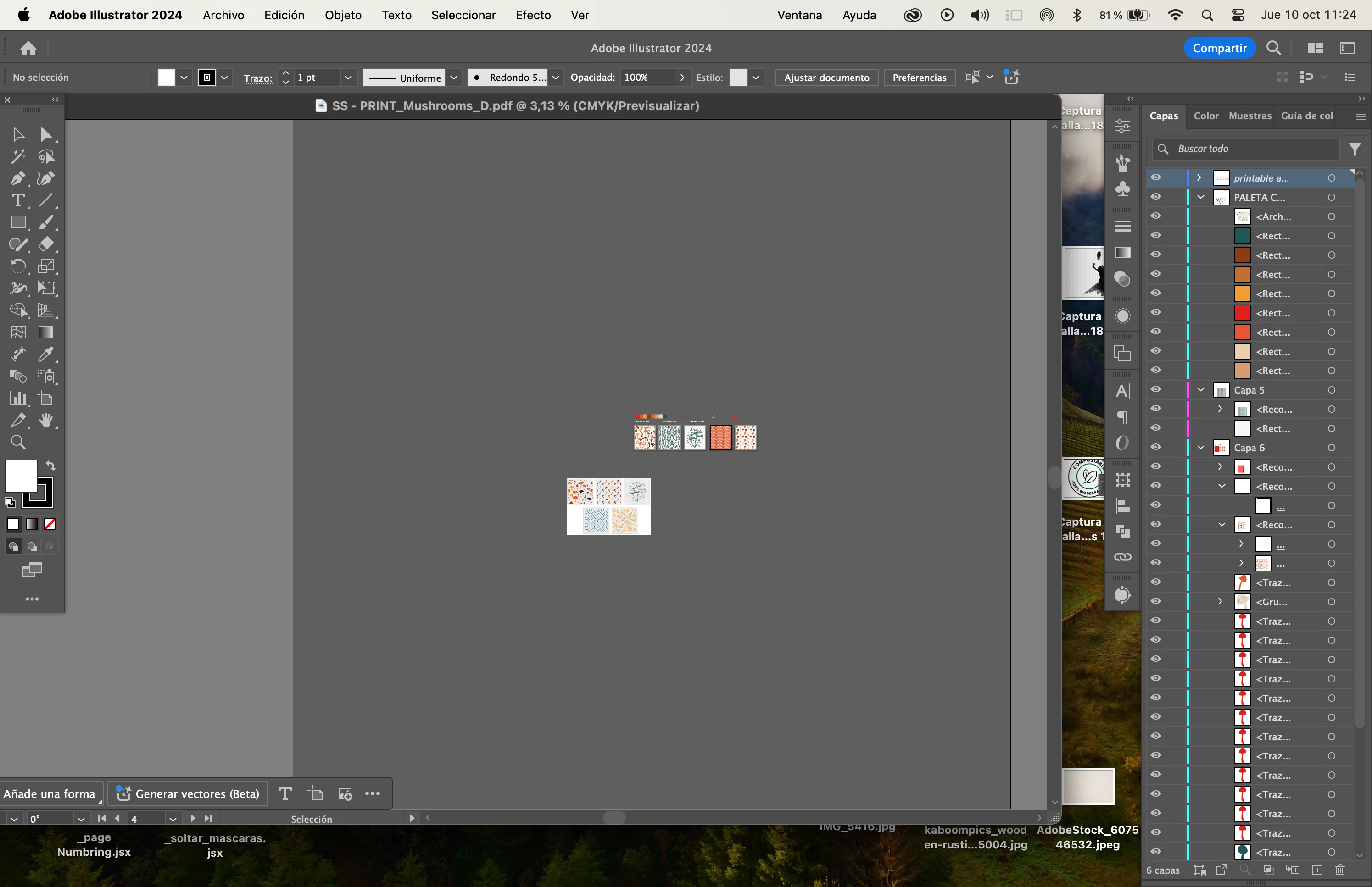Screen dimensions: 1372x887
Task: Open the Uniforme stroke profile dropdown
Action: tap(454, 77)
